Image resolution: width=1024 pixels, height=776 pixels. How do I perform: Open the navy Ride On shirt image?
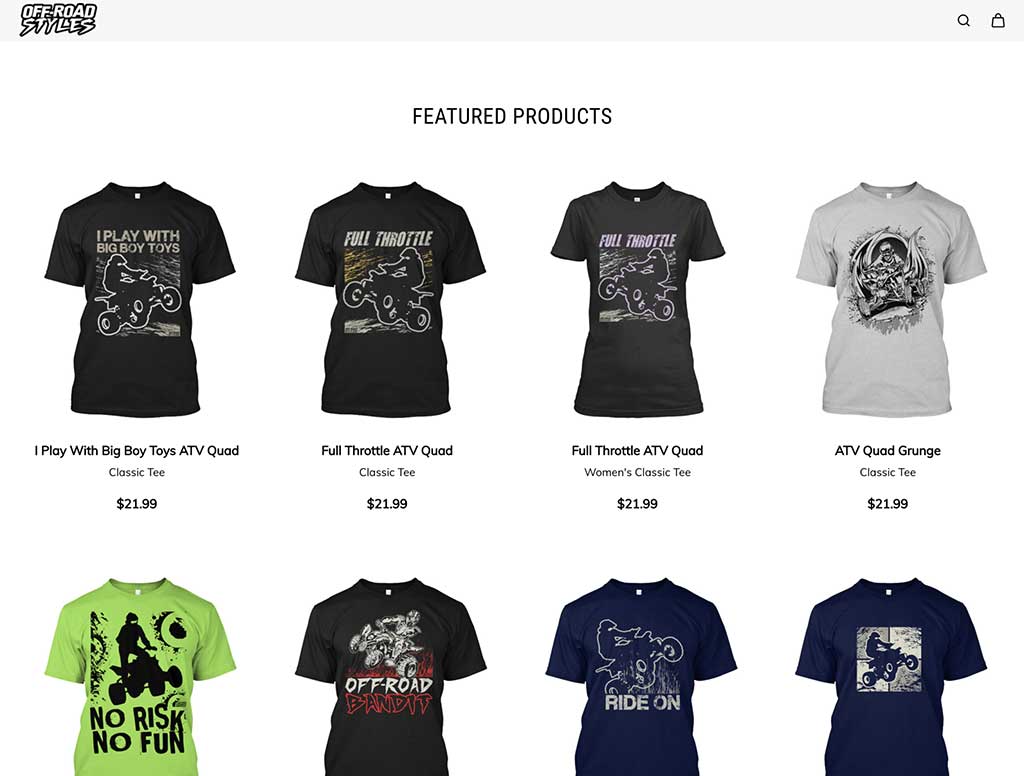pos(637,676)
